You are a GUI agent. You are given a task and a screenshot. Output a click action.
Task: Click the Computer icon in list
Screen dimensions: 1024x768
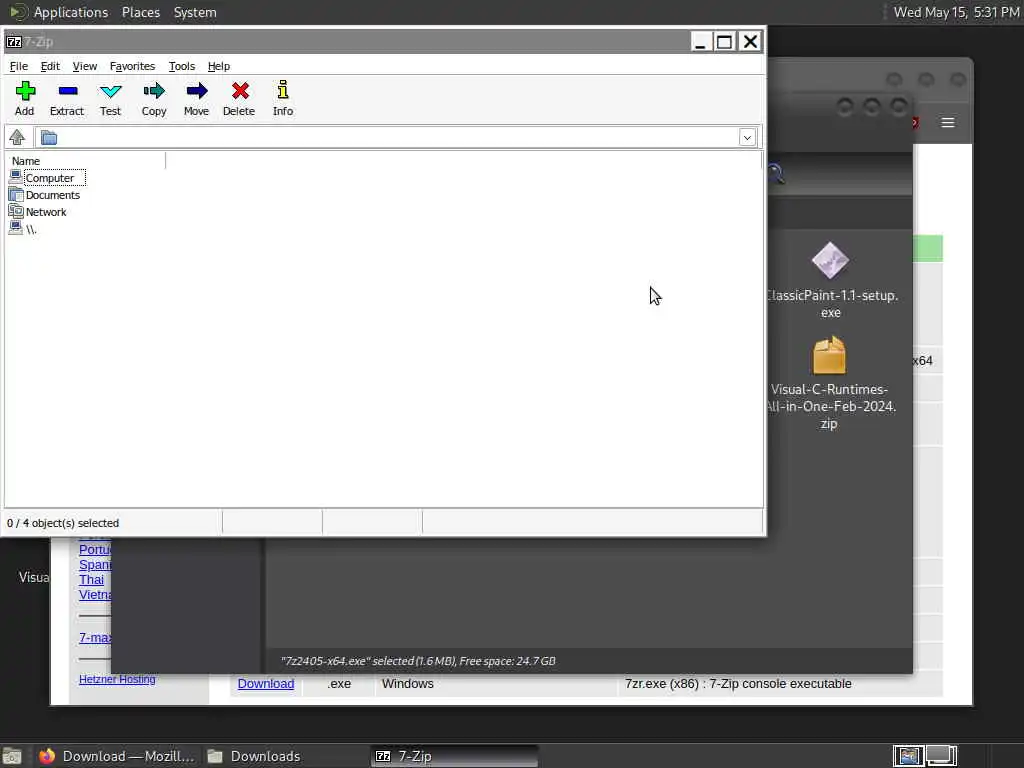click(16, 177)
